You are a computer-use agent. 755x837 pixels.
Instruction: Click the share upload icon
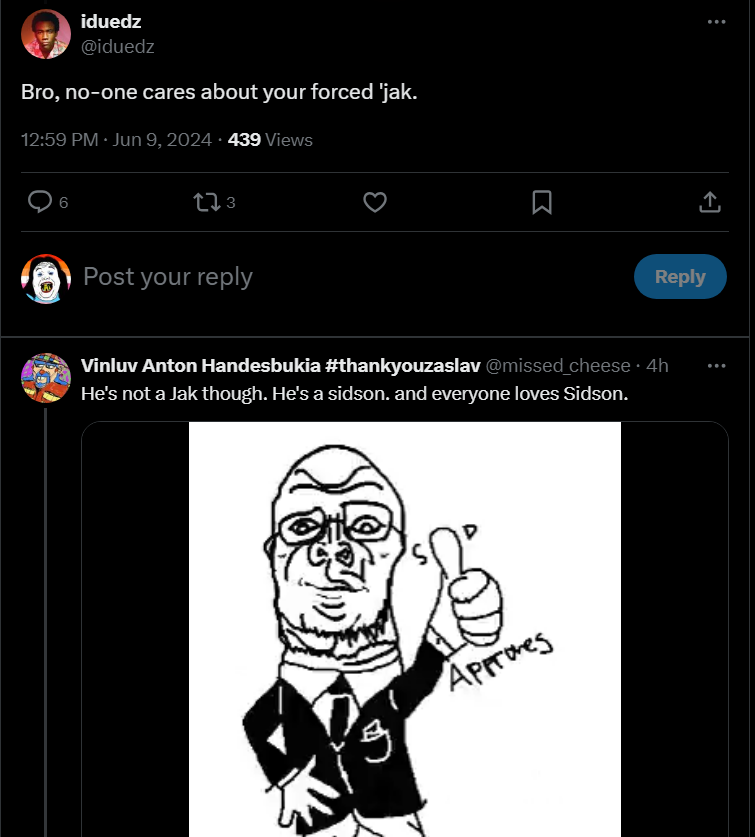pyautogui.click(x=709, y=202)
